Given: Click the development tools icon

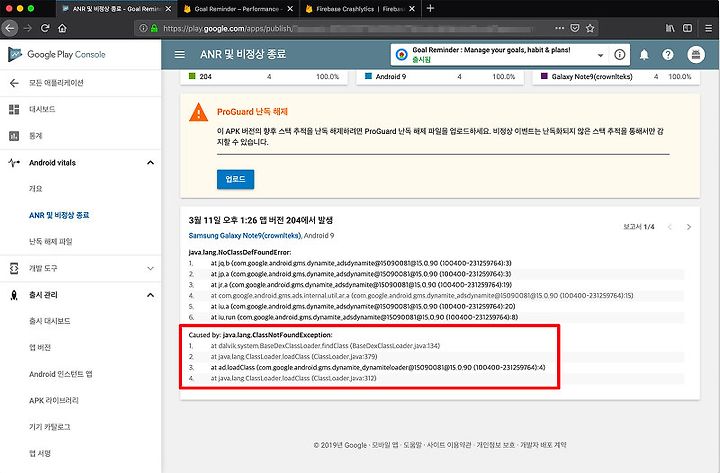Looking at the screenshot, I should (x=14, y=268).
